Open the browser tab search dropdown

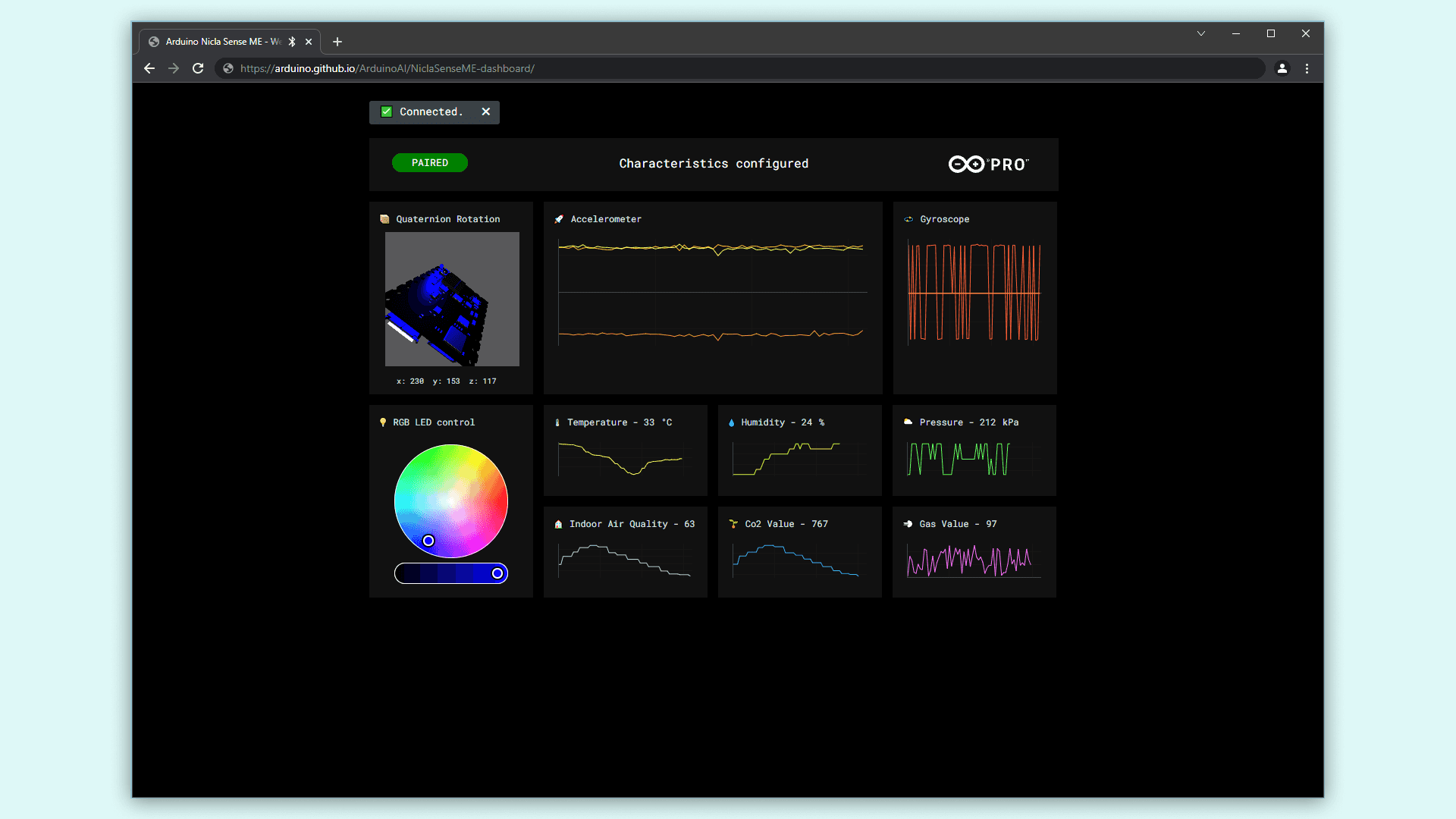(x=1201, y=33)
